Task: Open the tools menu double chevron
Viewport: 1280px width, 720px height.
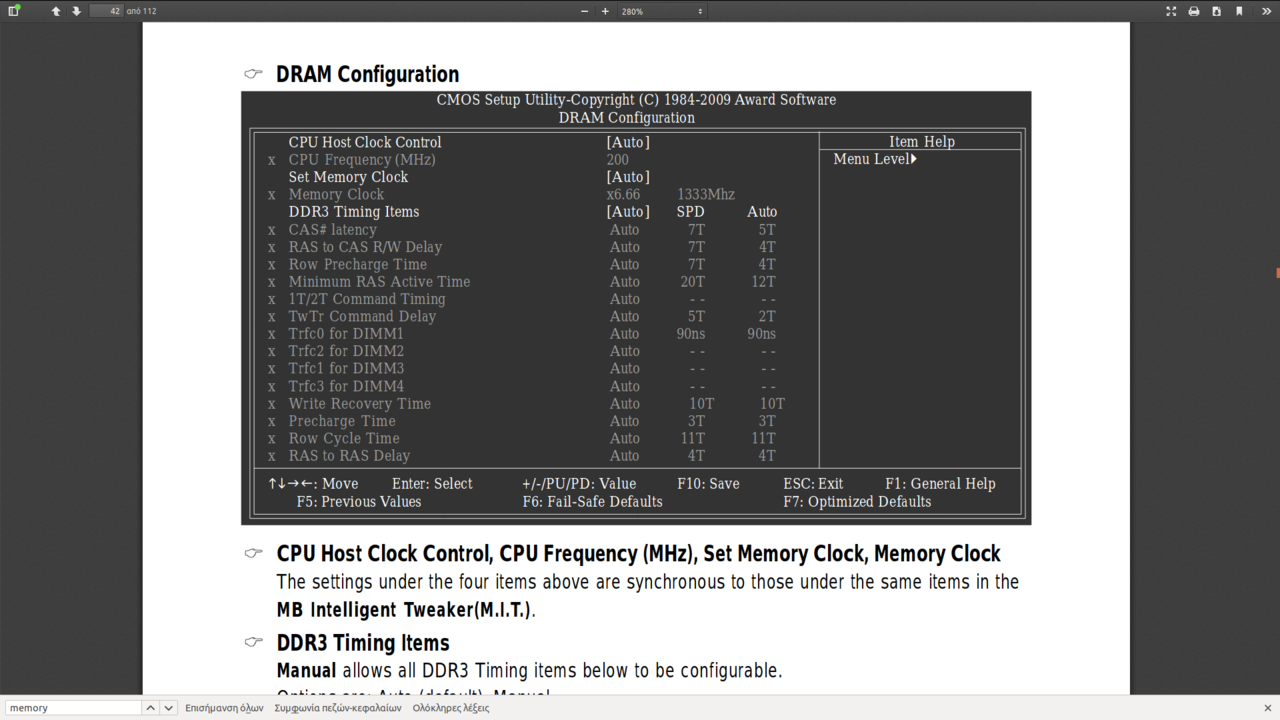Action: pyautogui.click(x=1265, y=11)
